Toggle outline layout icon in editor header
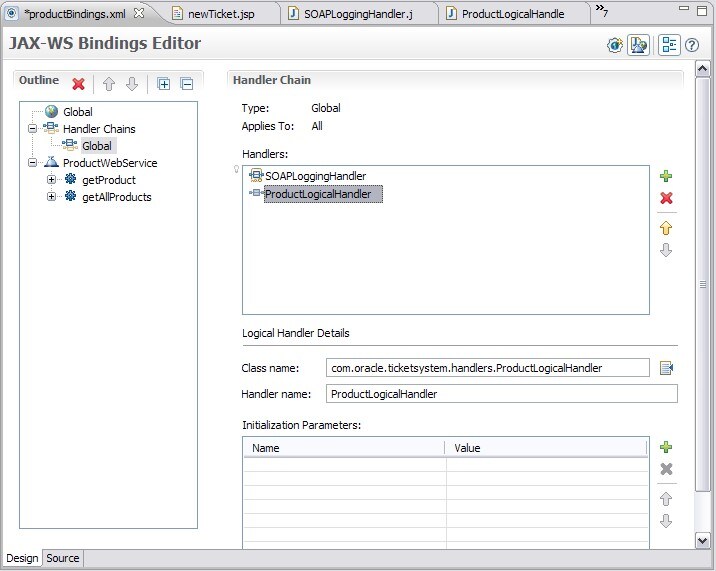This screenshot has width=716, height=571. pos(669,45)
